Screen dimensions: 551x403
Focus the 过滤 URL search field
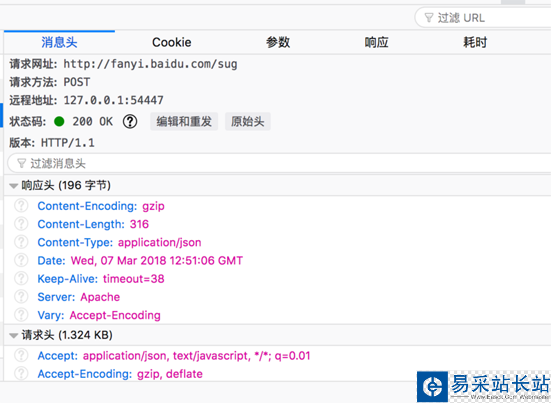coord(483,18)
